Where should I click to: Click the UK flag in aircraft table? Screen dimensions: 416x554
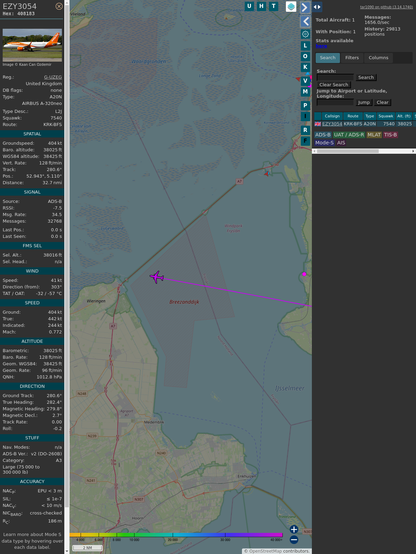coord(318,124)
